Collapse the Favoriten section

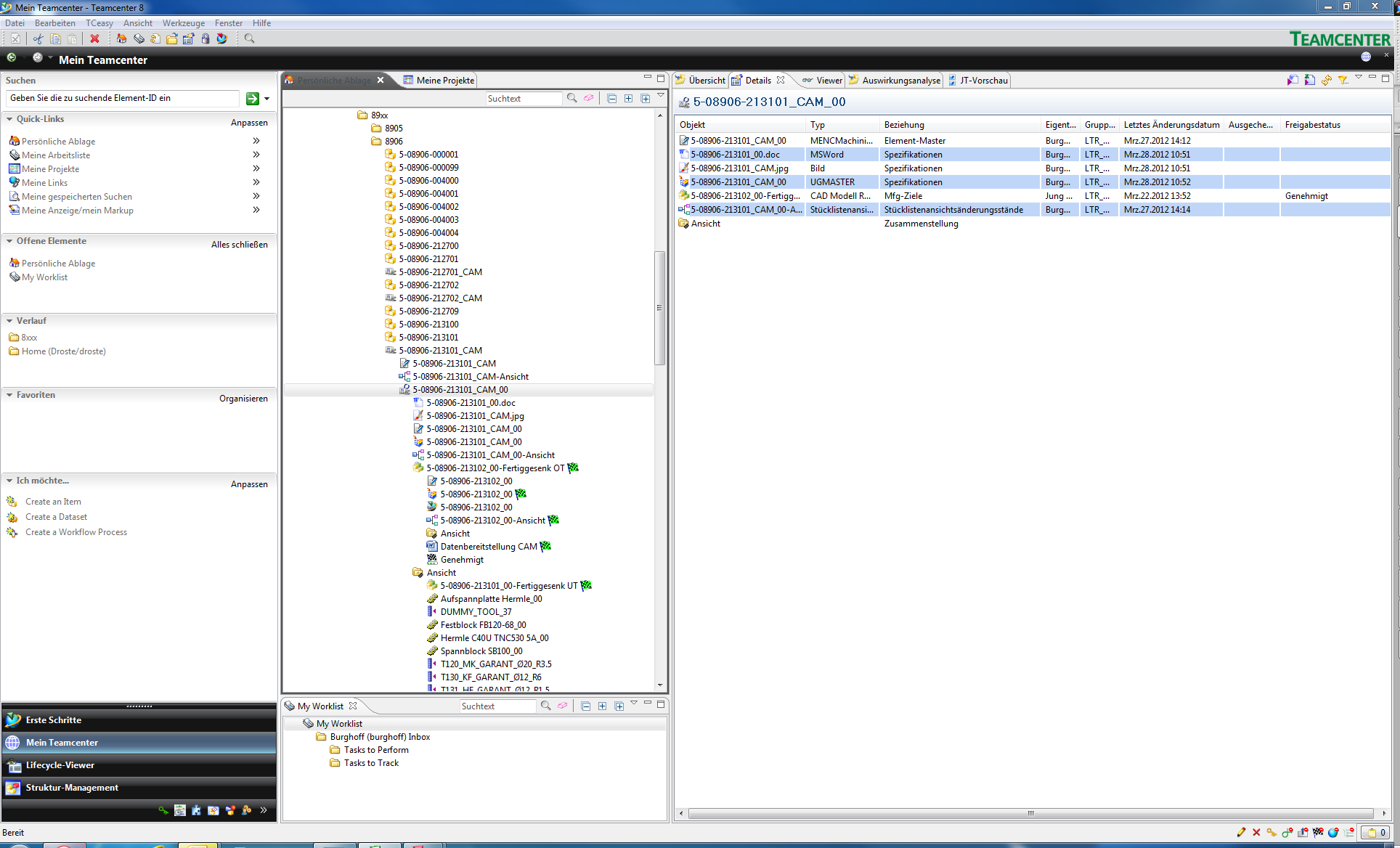click(9, 395)
